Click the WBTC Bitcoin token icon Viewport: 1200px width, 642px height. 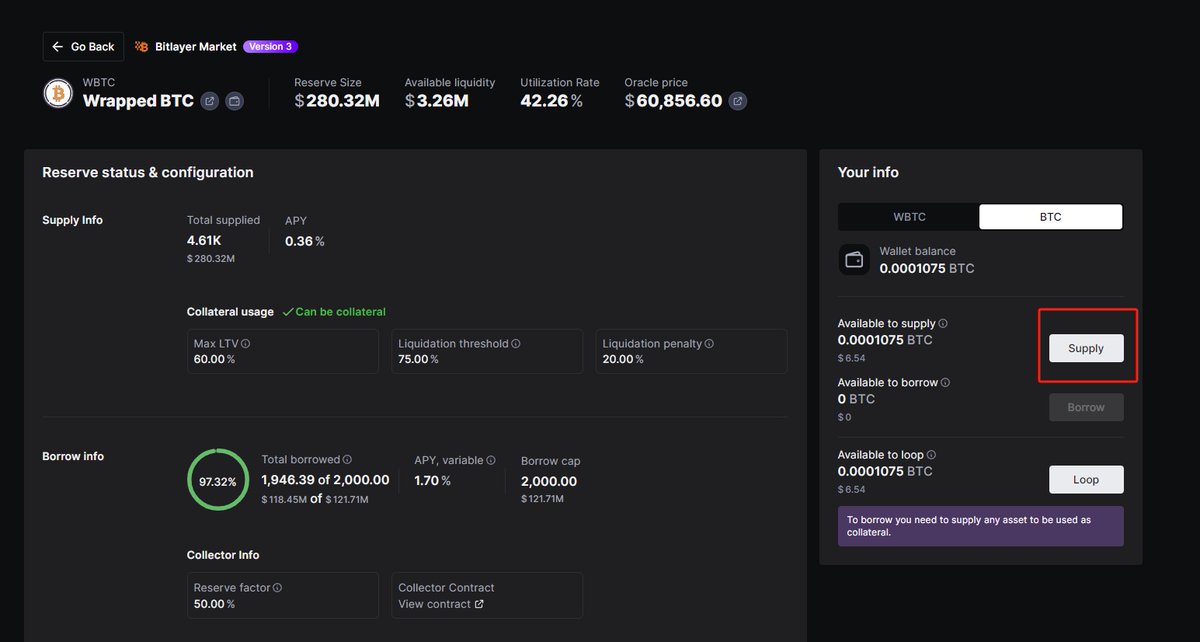click(59, 93)
